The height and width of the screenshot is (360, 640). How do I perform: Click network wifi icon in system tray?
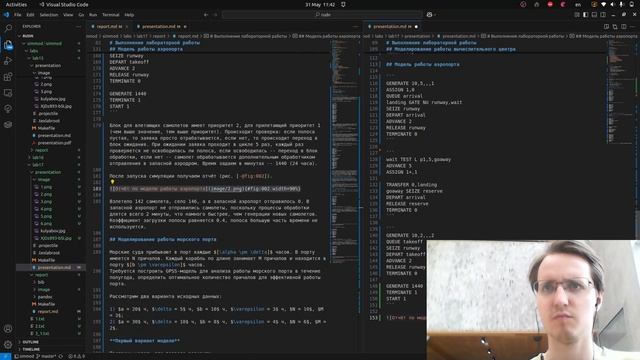604,4
